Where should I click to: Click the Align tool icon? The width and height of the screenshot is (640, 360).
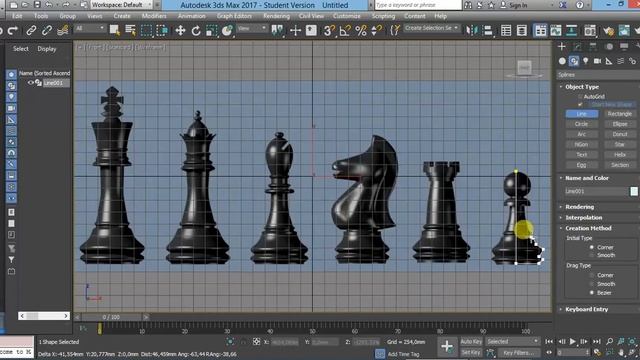click(487, 31)
